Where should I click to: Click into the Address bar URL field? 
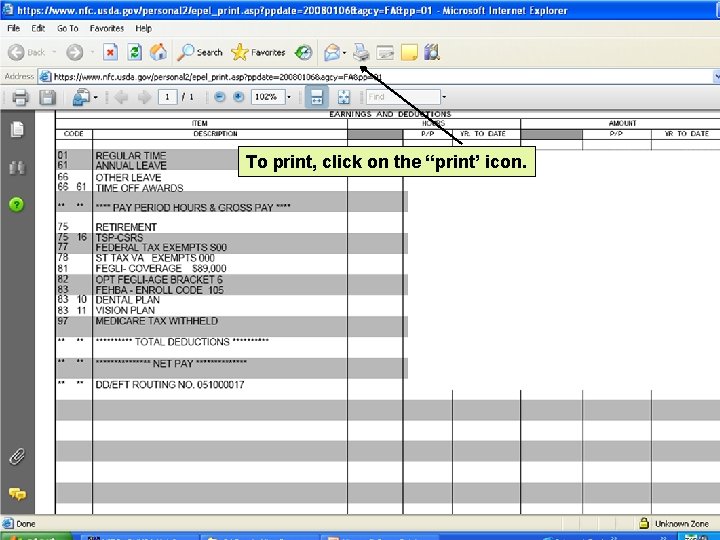click(x=374, y=77)
